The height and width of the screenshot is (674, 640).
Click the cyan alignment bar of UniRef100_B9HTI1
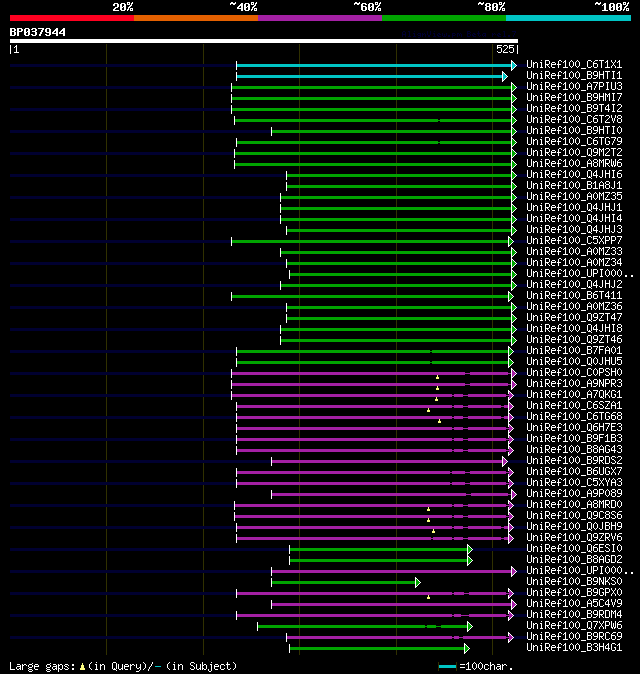pos(370,77)
